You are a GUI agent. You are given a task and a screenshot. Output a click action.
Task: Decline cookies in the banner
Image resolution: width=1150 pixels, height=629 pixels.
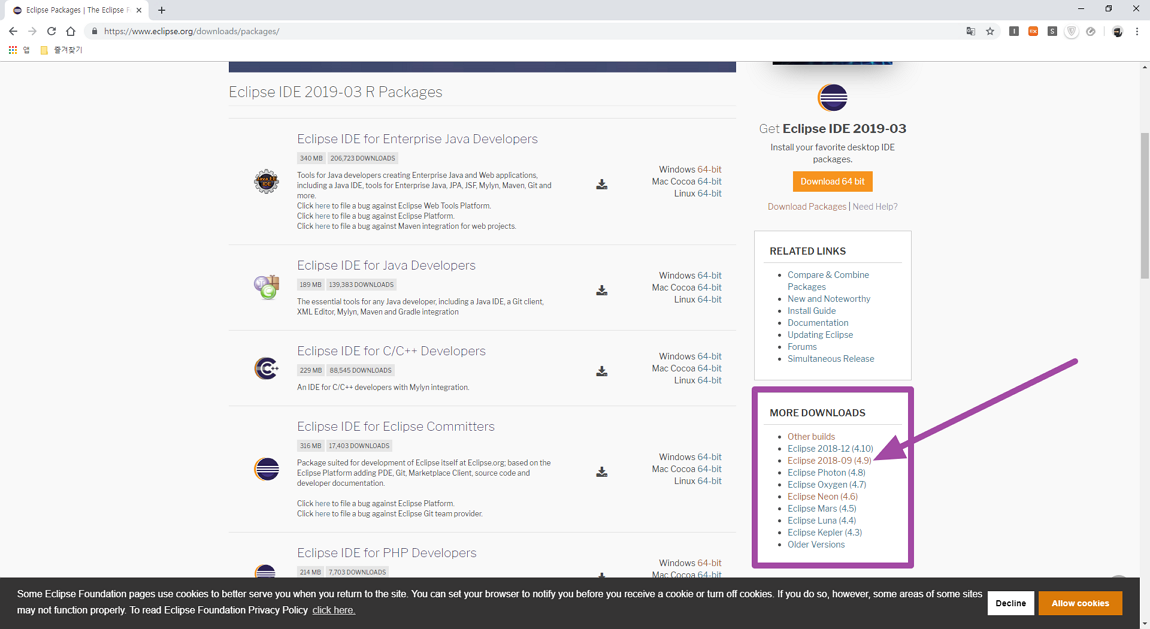[x=1011, y=603]
